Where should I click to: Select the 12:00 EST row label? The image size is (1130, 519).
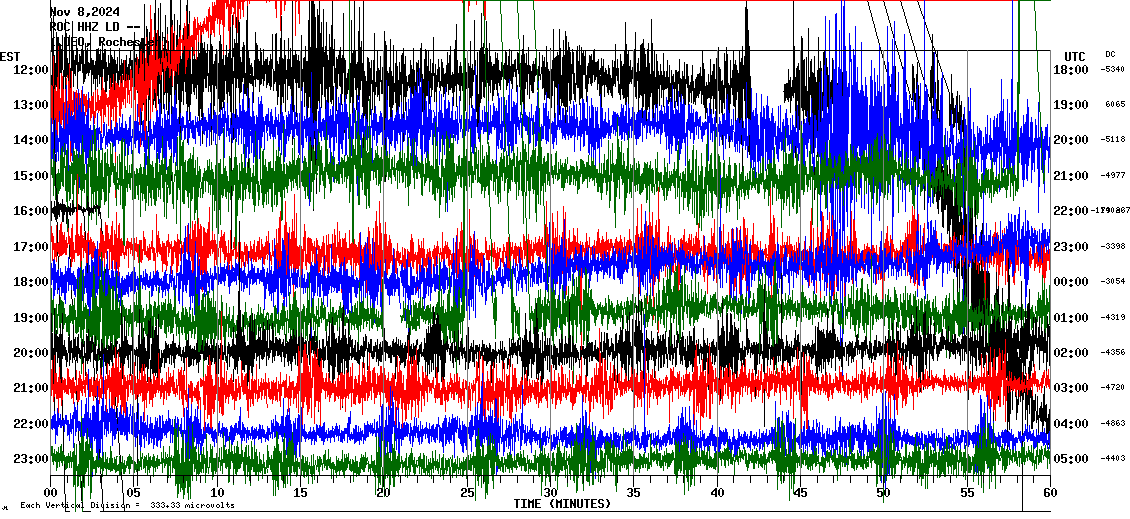tap(31, 69)
